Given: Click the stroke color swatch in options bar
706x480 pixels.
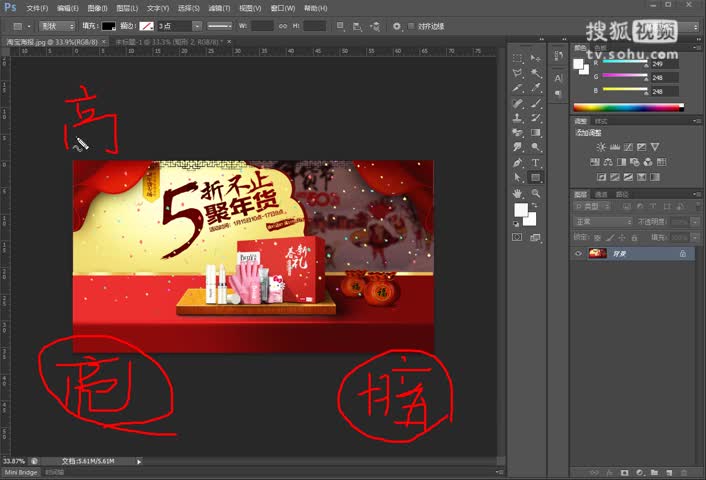Looking at the screenshot, I should click(x=146, y=26).
